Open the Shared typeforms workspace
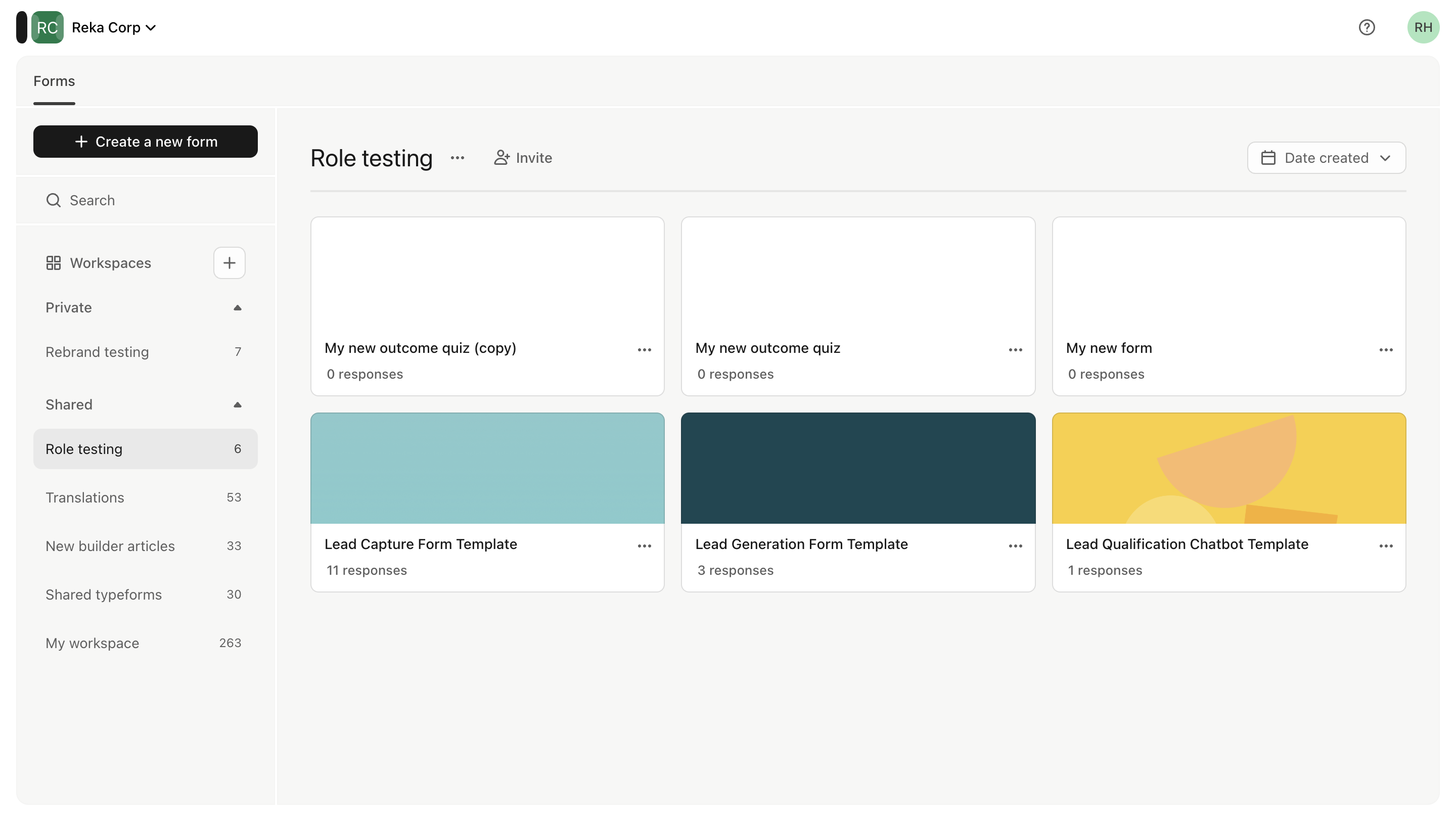This screenshot has height=821, width=1456. pyautogui.click(x=145, y=595)
